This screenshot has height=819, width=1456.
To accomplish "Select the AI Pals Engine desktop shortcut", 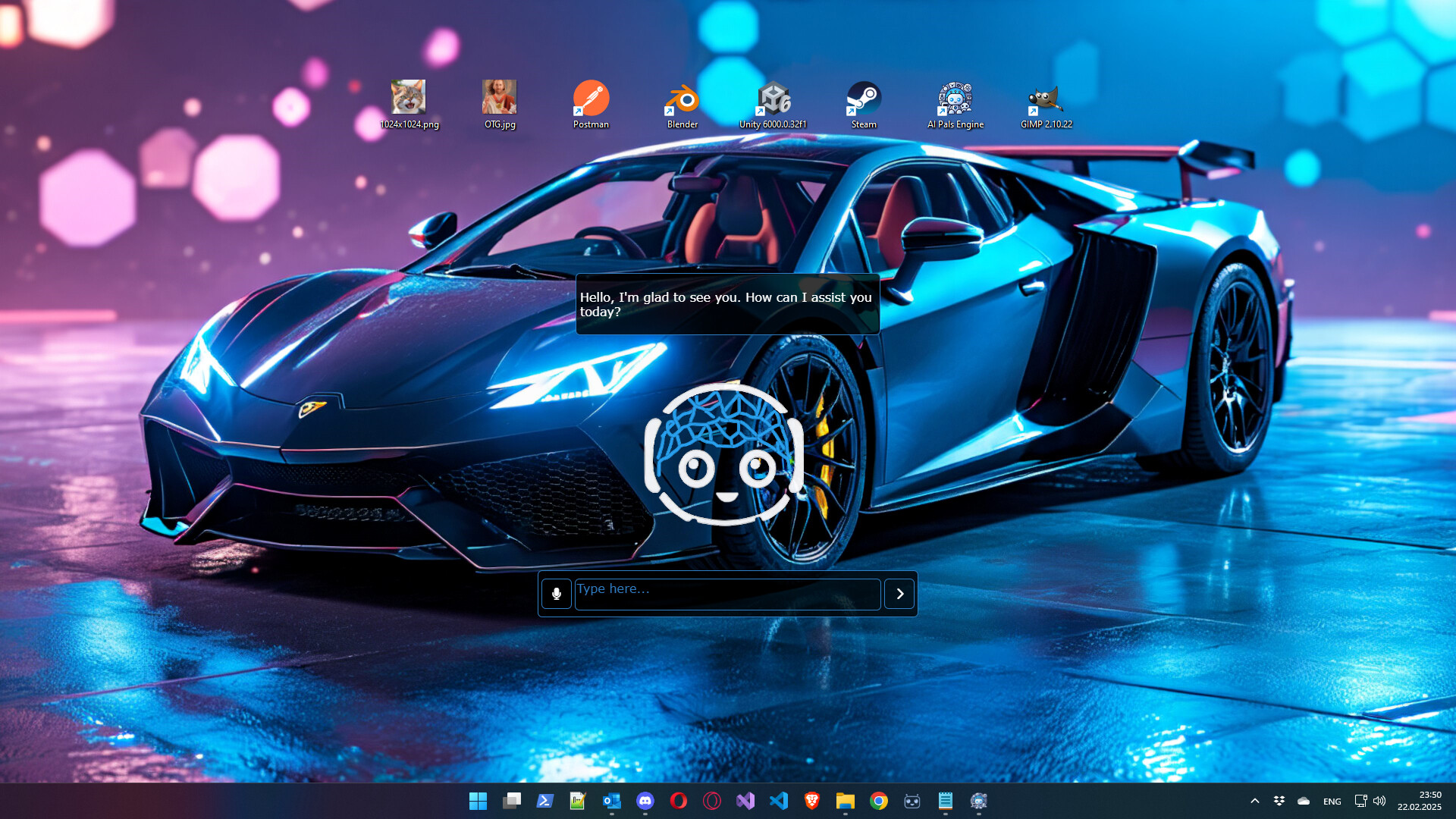I will (x=955, y=105).
